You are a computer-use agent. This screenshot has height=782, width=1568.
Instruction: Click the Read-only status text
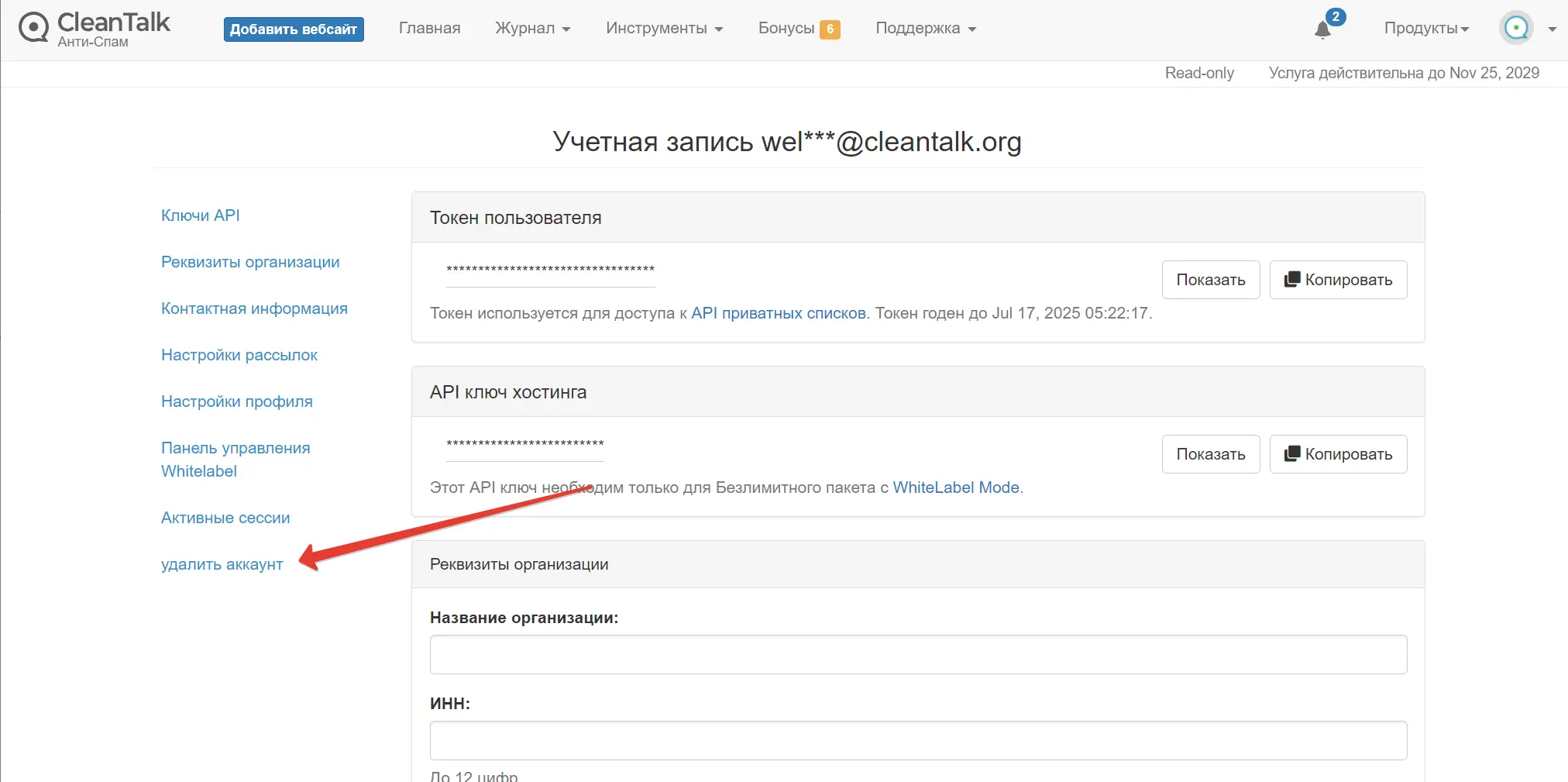[x=1199, y=73]
